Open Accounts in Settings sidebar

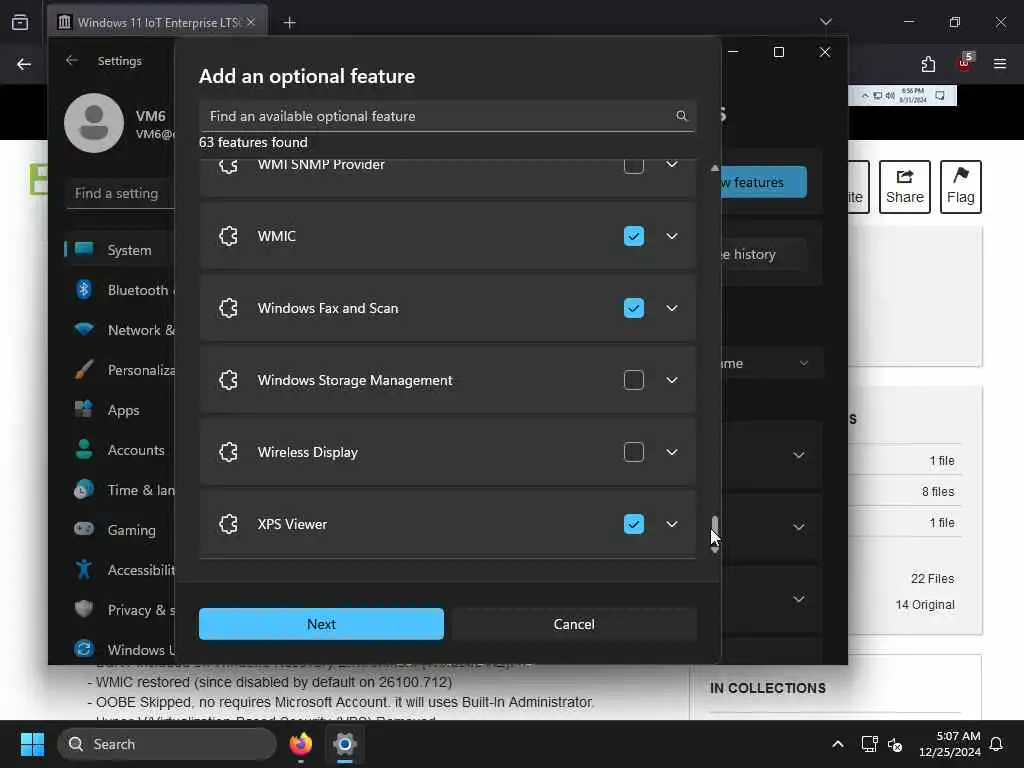pyautogui.click(x=120, y=450)
